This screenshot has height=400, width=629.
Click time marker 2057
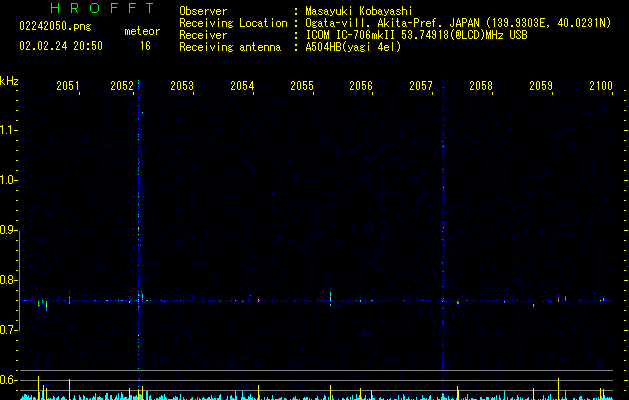click(x=421, y=85)
